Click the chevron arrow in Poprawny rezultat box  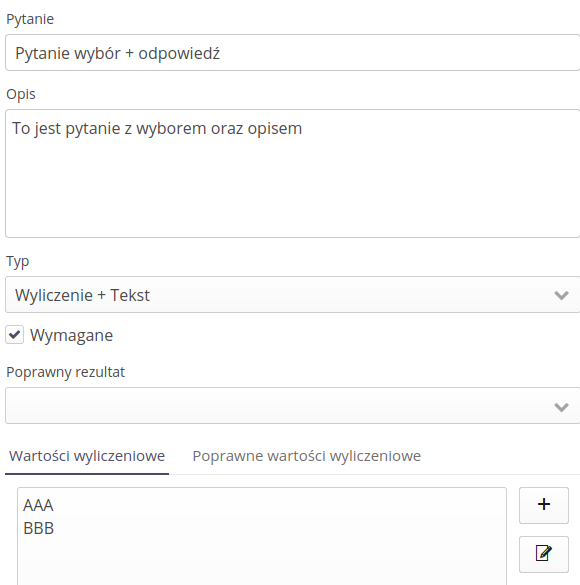point(561,407)
